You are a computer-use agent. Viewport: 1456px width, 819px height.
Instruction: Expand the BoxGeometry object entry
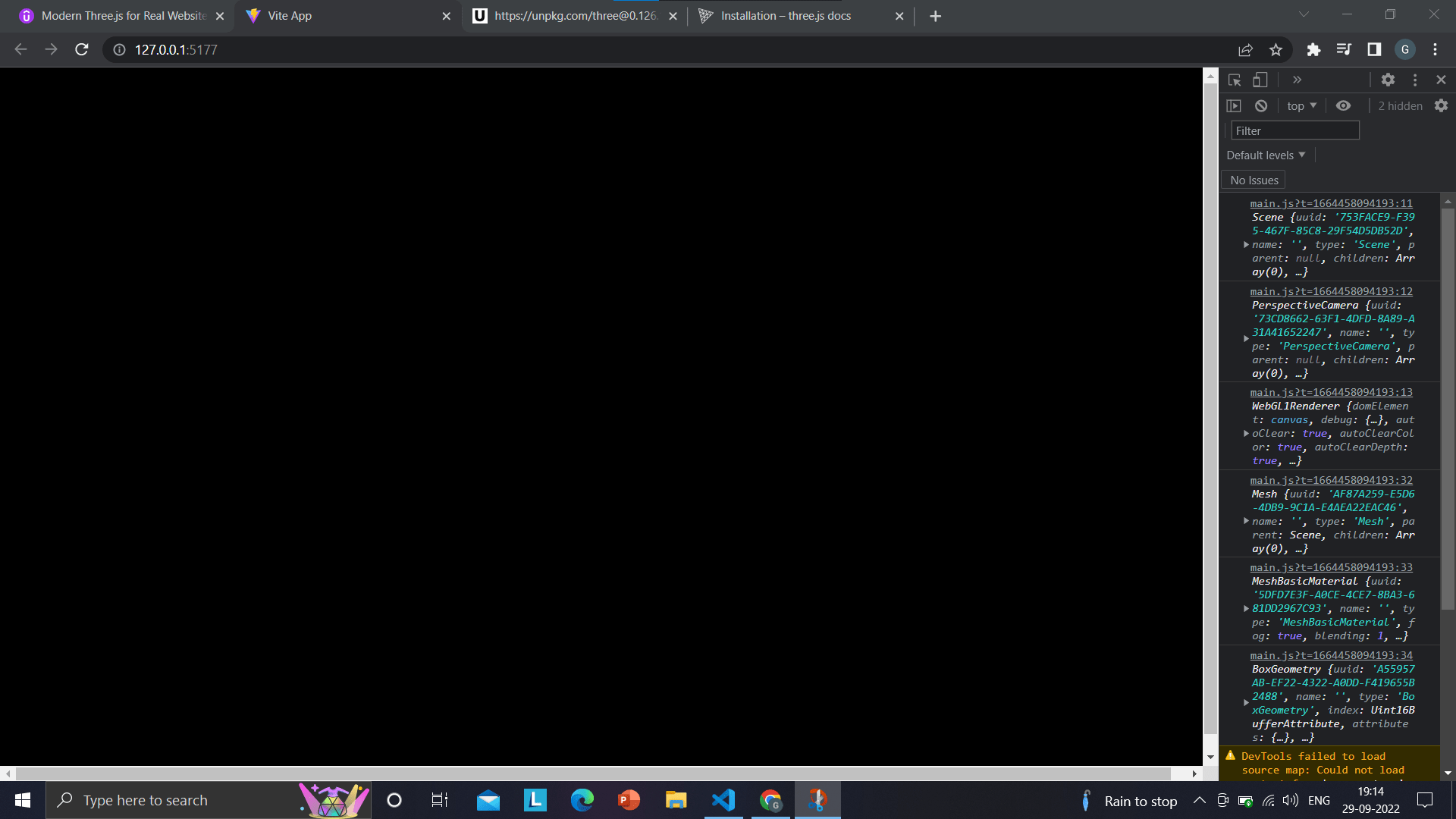coord(1246,703)
